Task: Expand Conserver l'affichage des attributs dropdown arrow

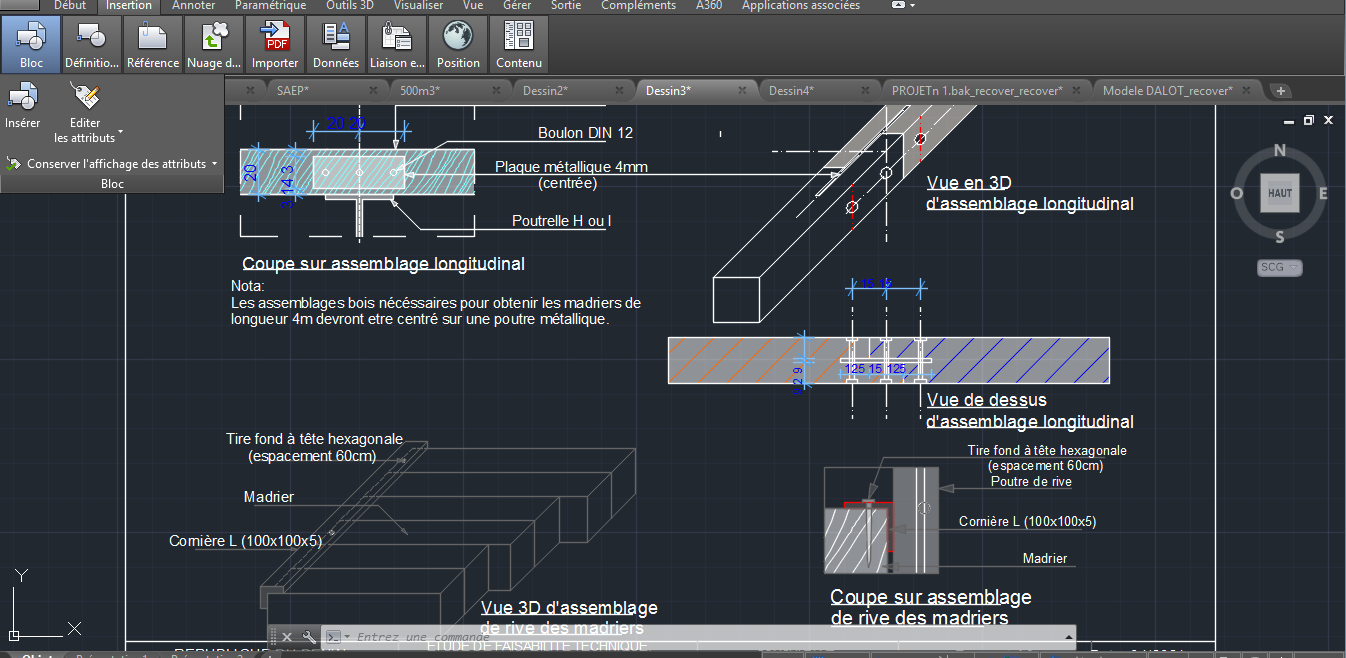Action: [214, 163]
